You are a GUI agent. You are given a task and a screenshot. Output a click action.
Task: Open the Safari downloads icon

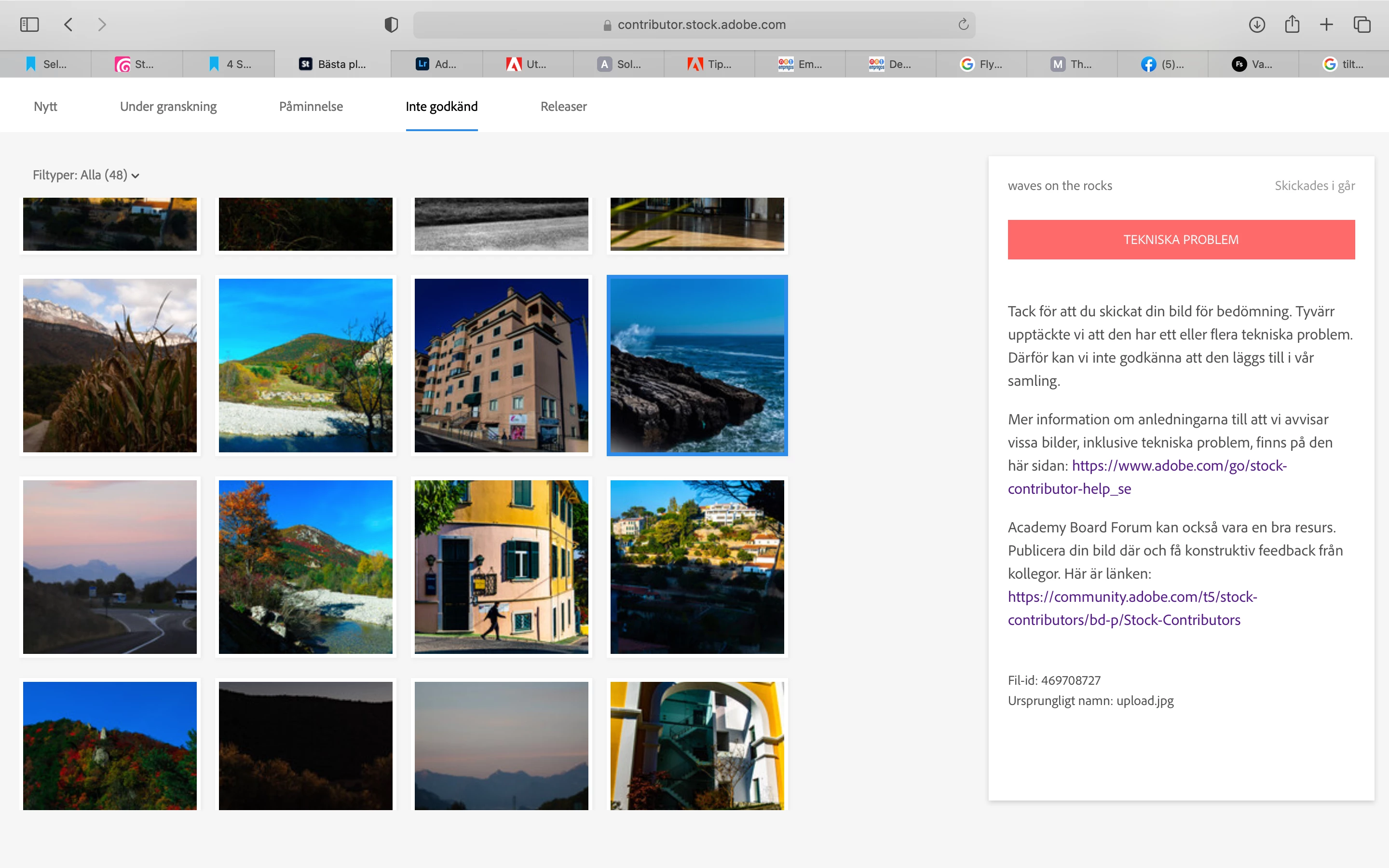point(1256,25)
